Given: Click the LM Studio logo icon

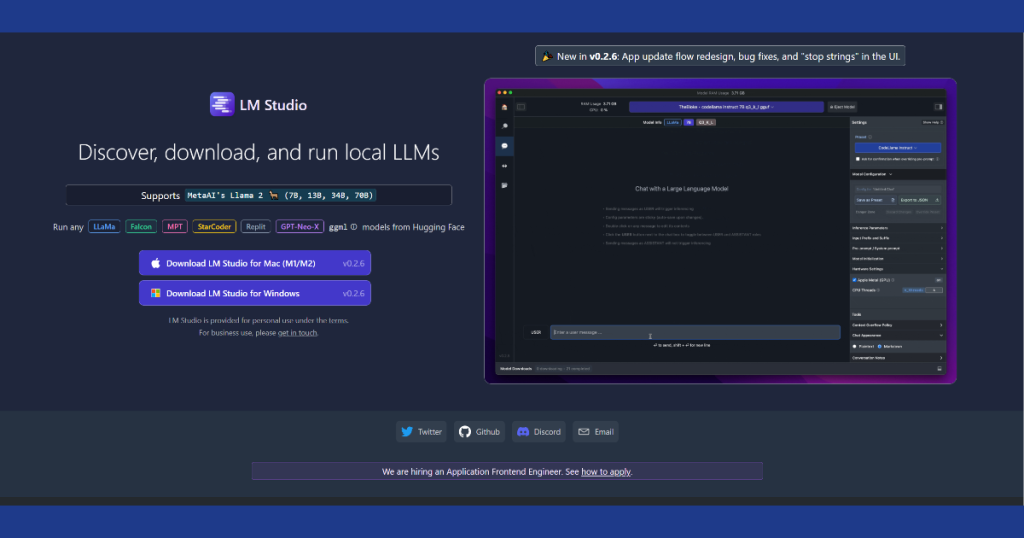Looking at the screenshot, I should click(222, 104).
